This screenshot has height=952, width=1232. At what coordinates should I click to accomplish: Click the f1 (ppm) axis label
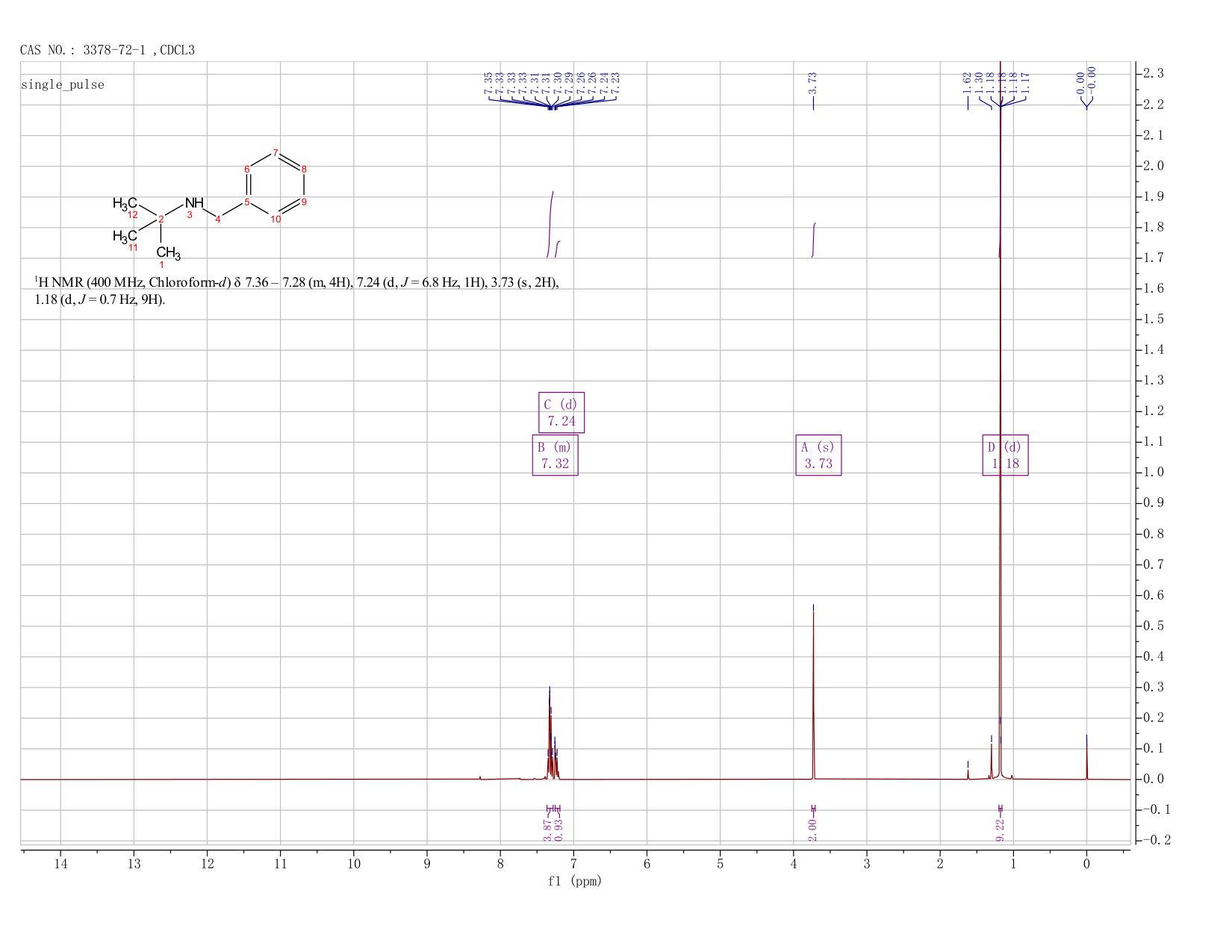coord(575,881)
